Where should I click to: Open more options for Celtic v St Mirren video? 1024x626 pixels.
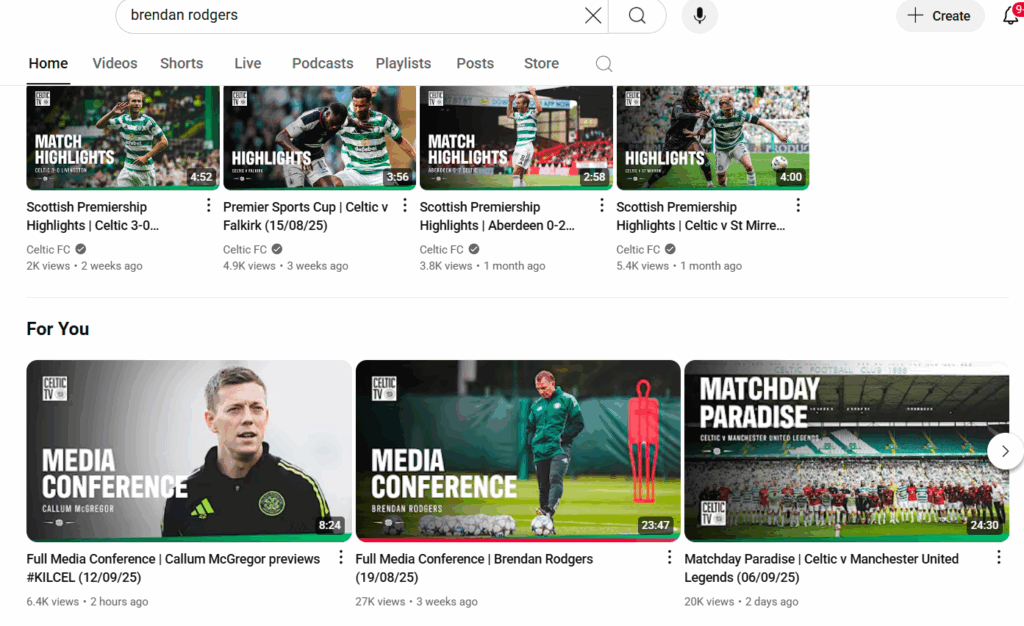pyautogui.click(x=798, y=206)
